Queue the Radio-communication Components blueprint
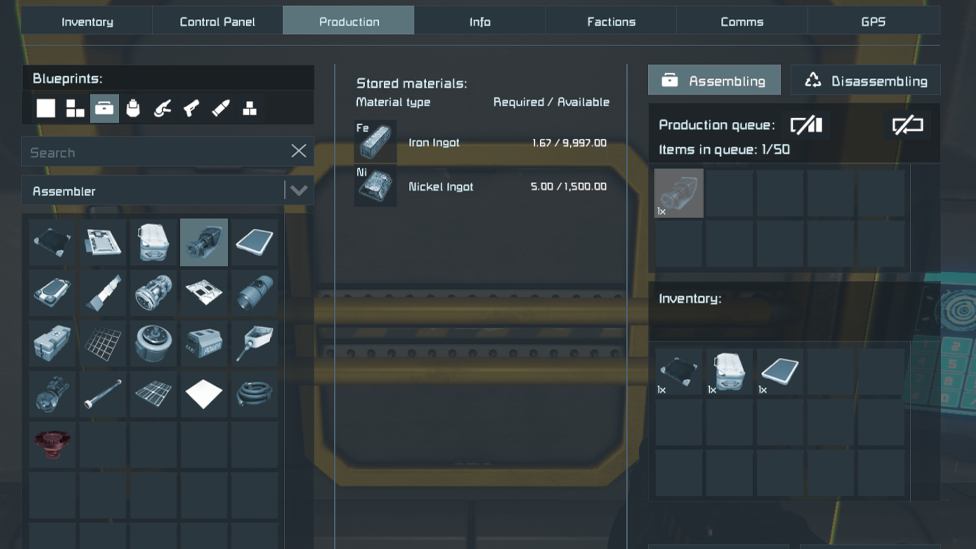Image resolution: width=976 pixels, height=549 pixels. 254,343
